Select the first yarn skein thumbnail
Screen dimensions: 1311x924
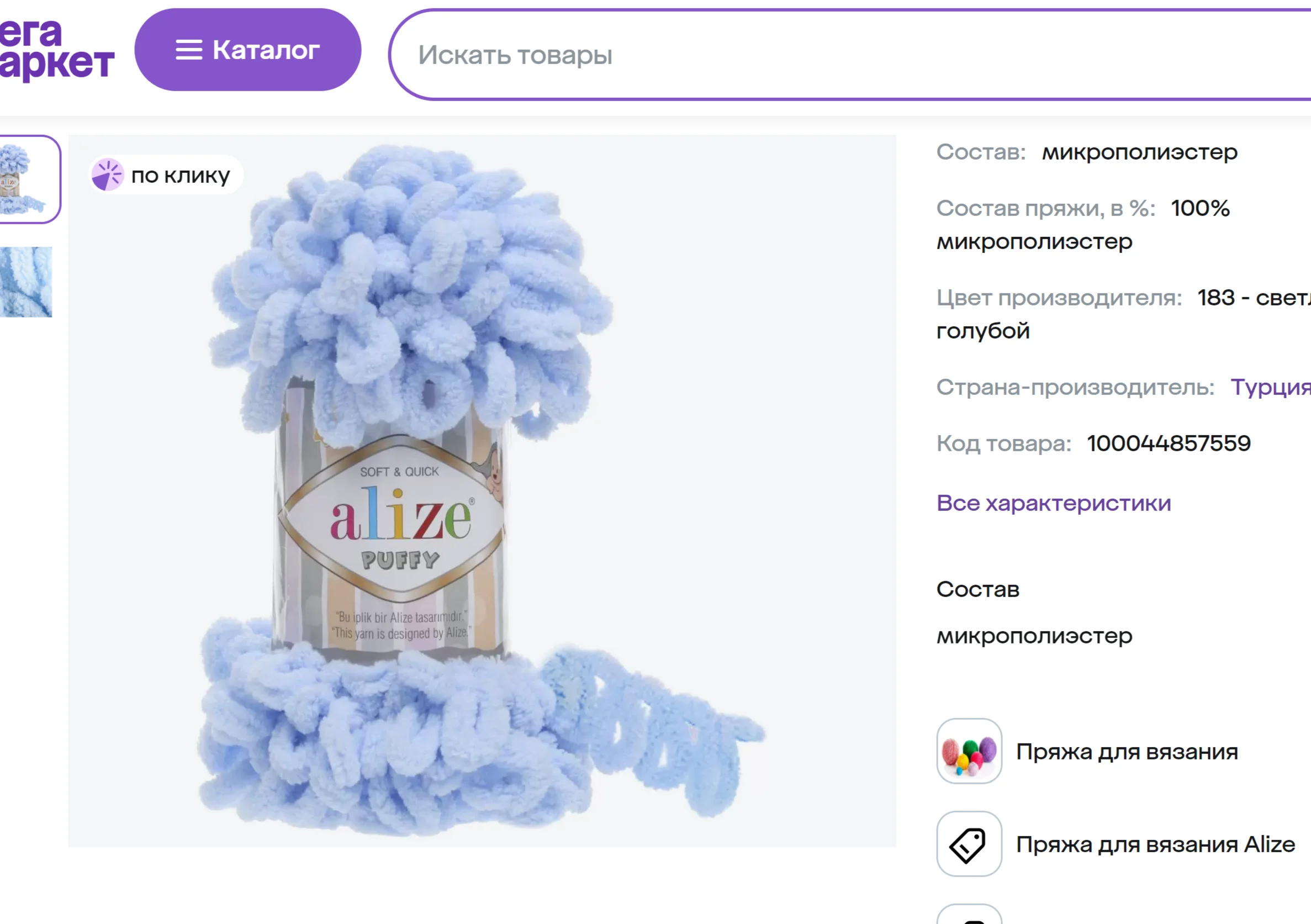pos(26,179)
